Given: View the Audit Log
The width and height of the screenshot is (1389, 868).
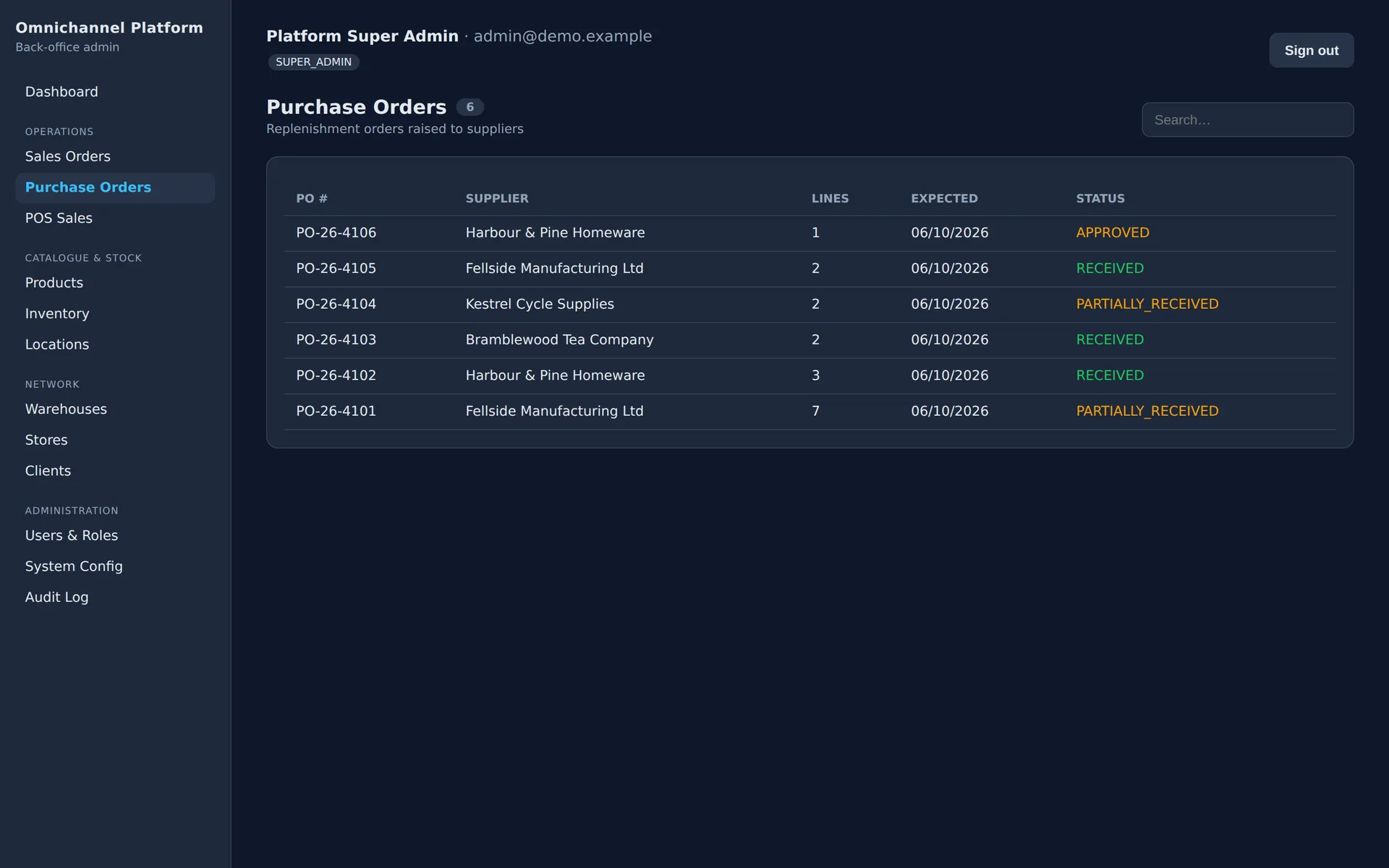Looking at the screenshot, I should coord(115,597).
